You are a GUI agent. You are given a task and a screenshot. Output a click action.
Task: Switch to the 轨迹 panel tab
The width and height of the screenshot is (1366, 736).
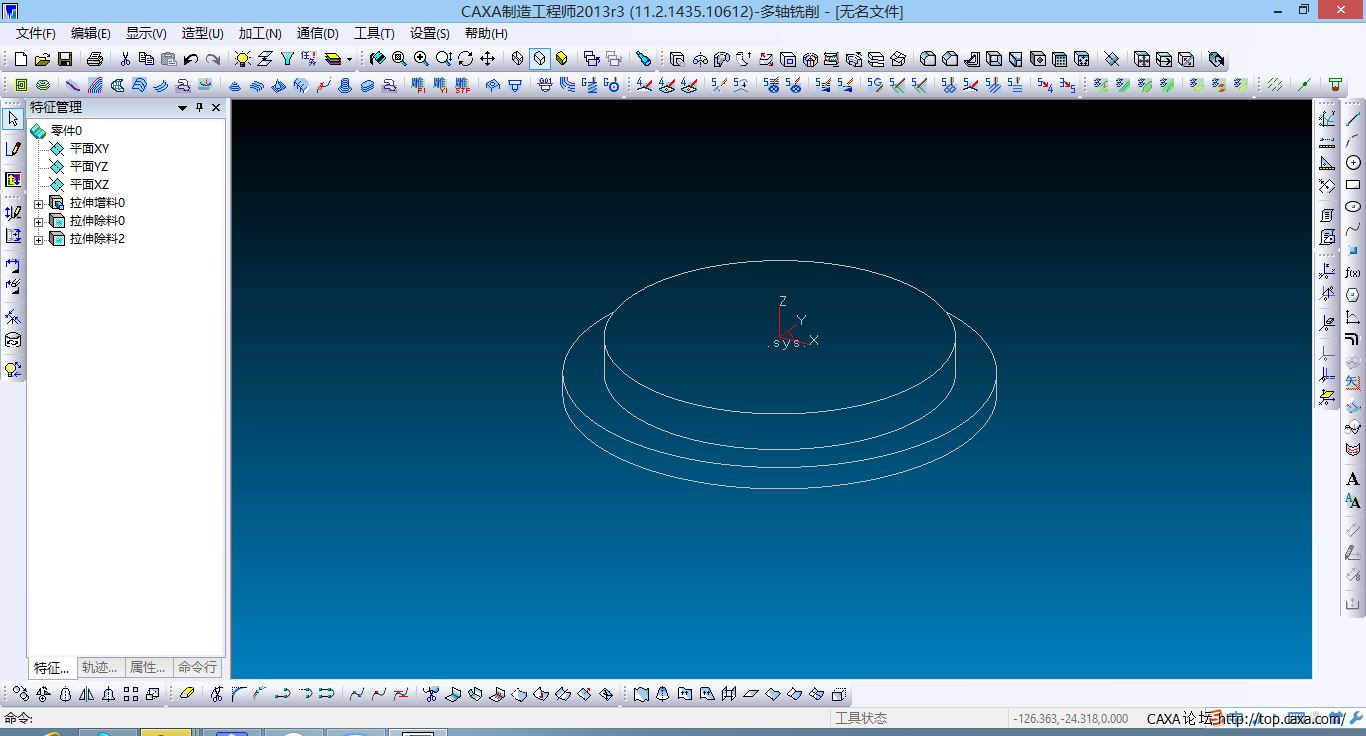point(100,667)
